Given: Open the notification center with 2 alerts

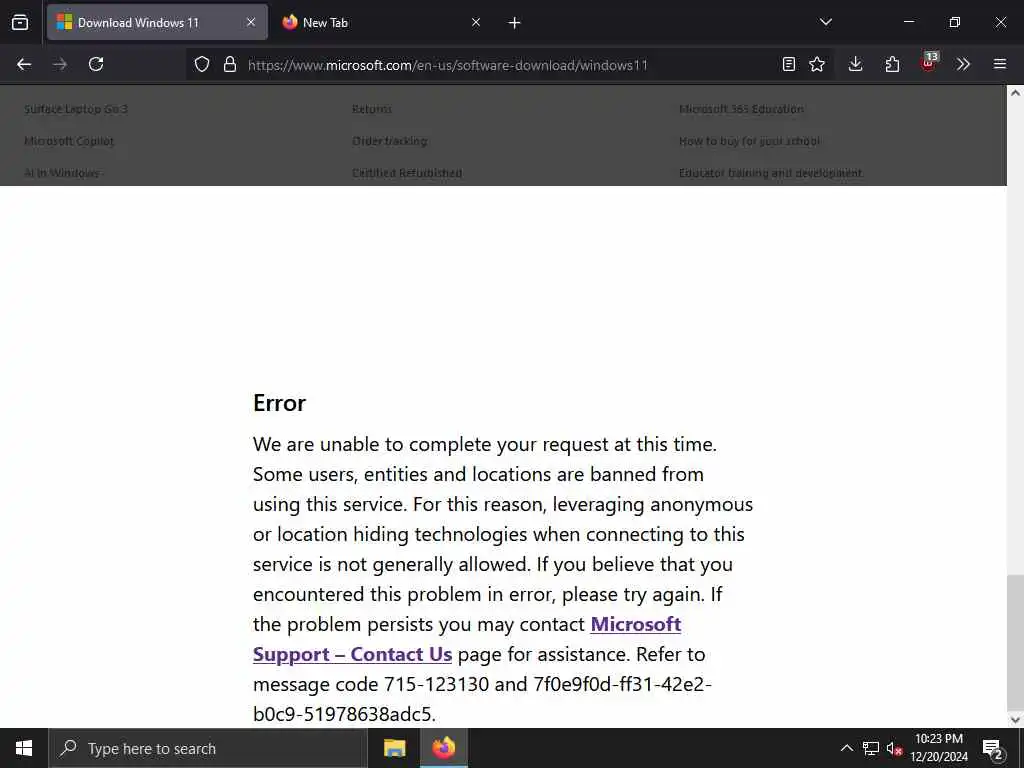Looking at the screenshot, I should [x=992, y=748].
